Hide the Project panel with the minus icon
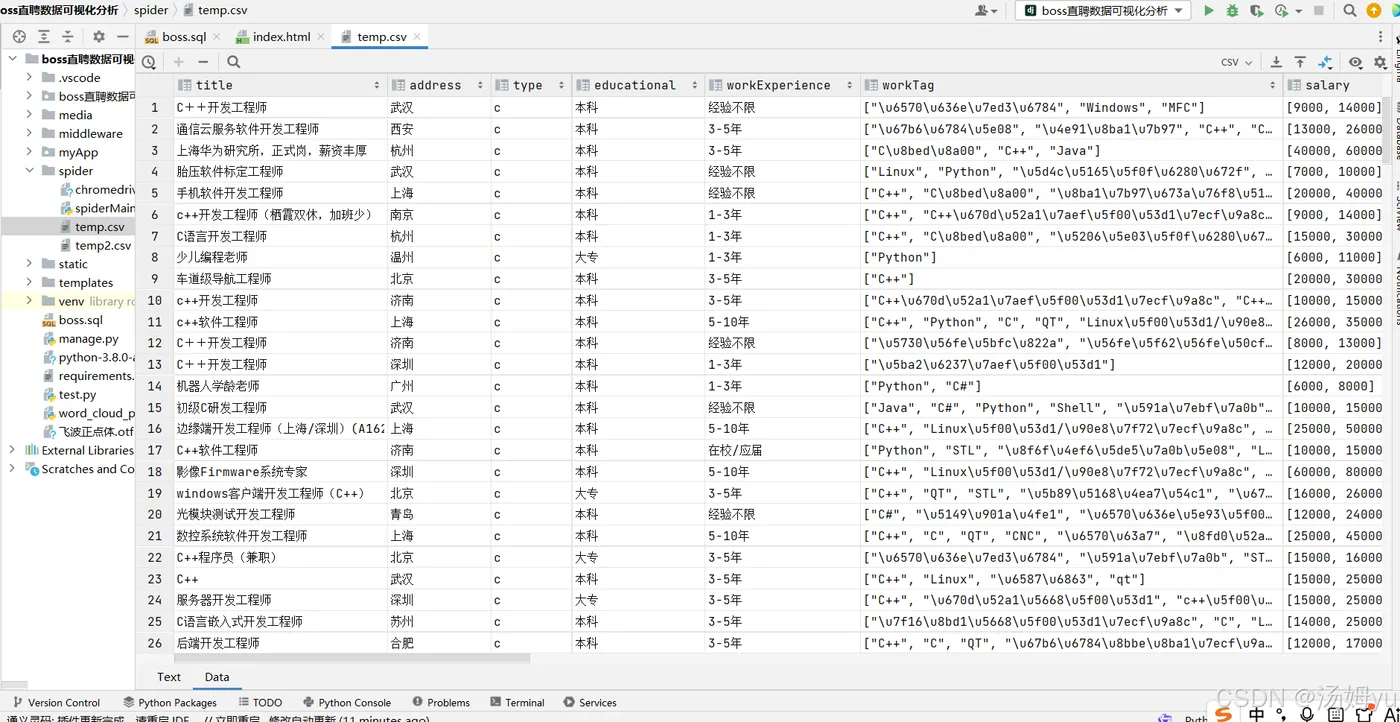 (x=123, y=37)
